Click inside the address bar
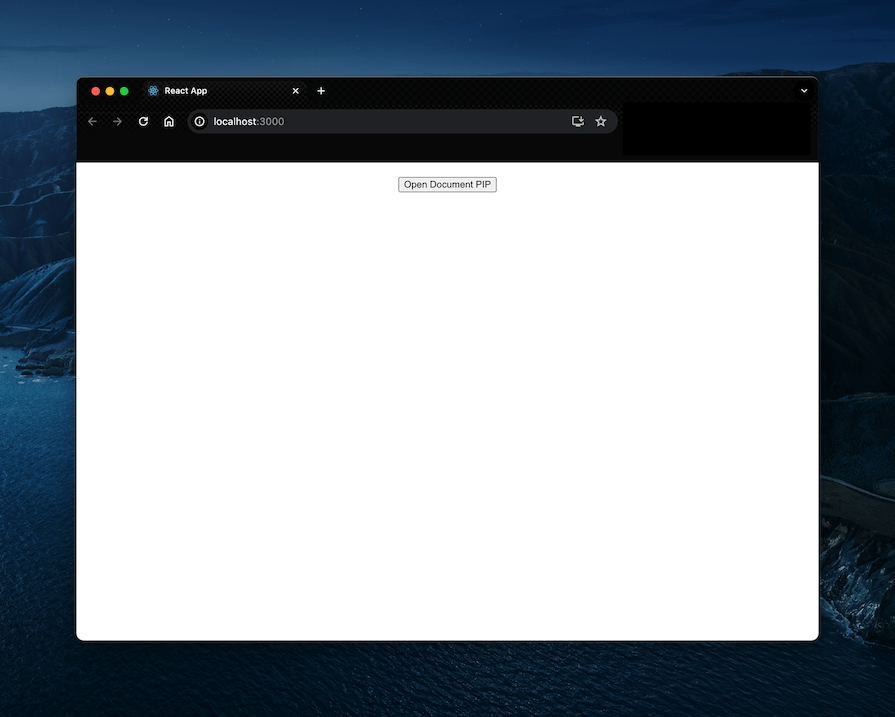Screen dimensions: 895x717 (x=380, y=121)
